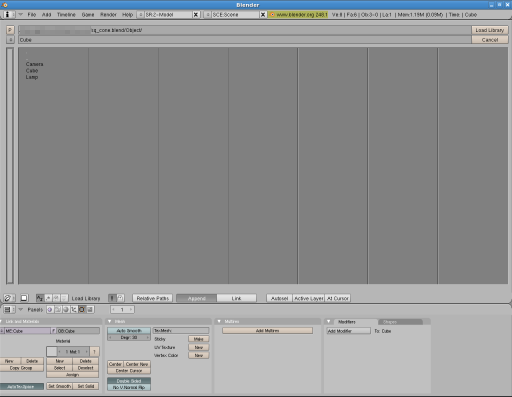The width and height of the screenshot is (512, 397).
Task: Open the directory history arrows button
Action: (x=10, y=40)
